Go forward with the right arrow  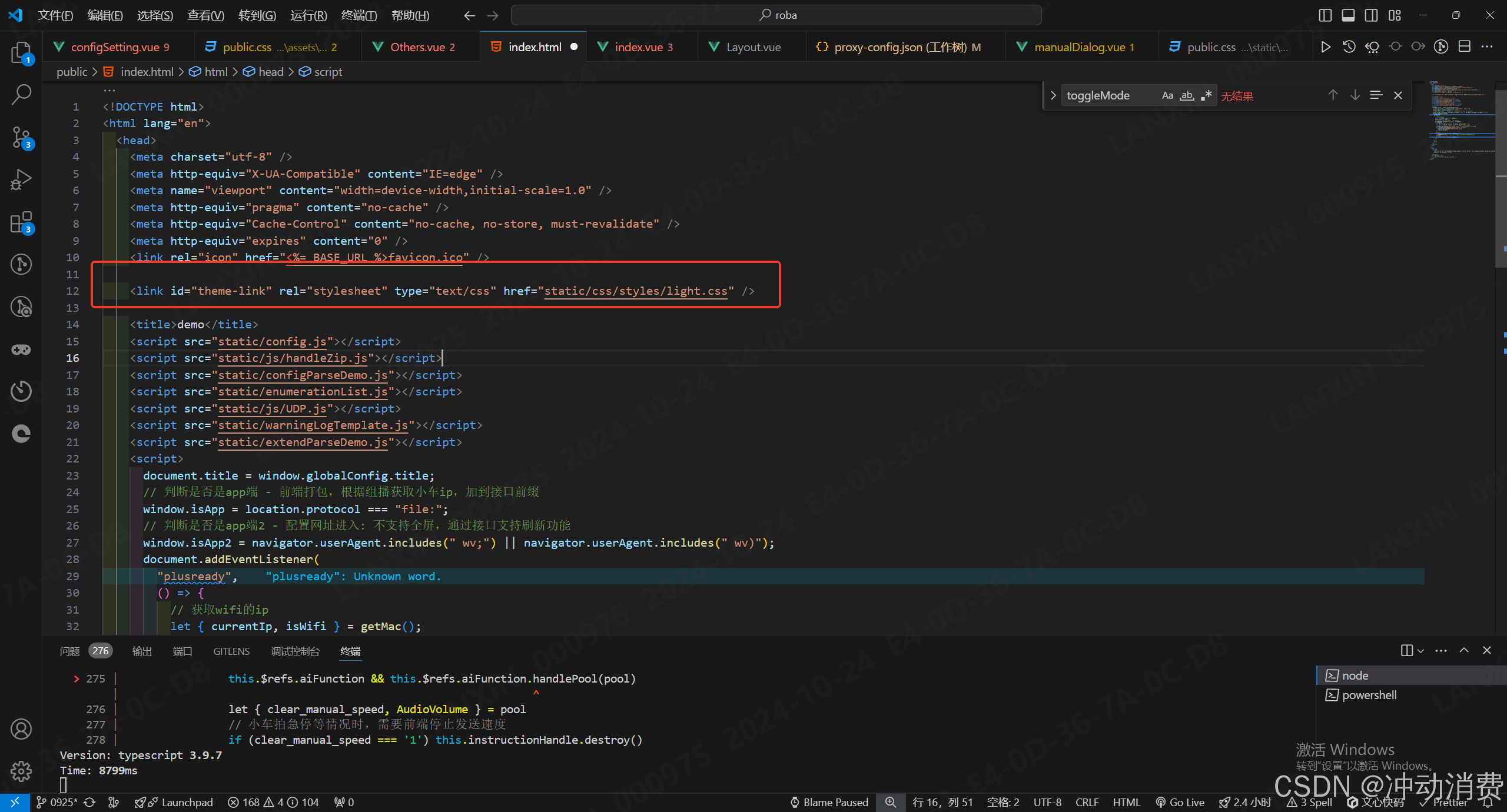point(493,15)
